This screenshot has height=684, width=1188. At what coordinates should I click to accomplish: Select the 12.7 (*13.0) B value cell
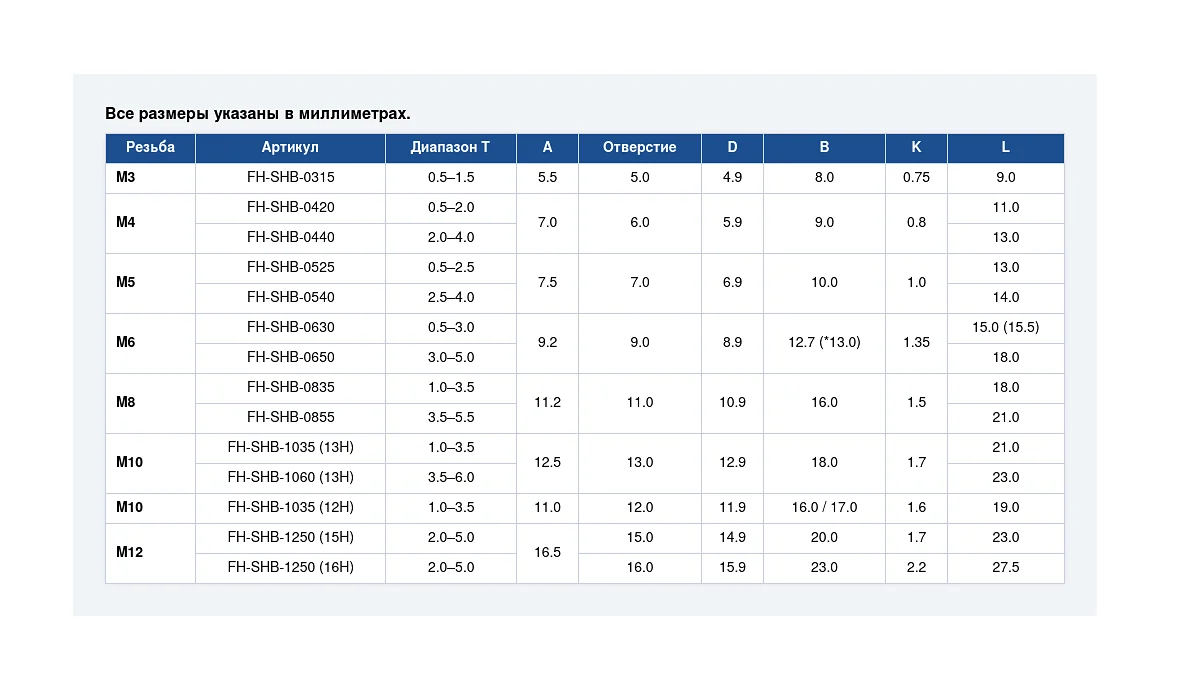coord(824,343)
